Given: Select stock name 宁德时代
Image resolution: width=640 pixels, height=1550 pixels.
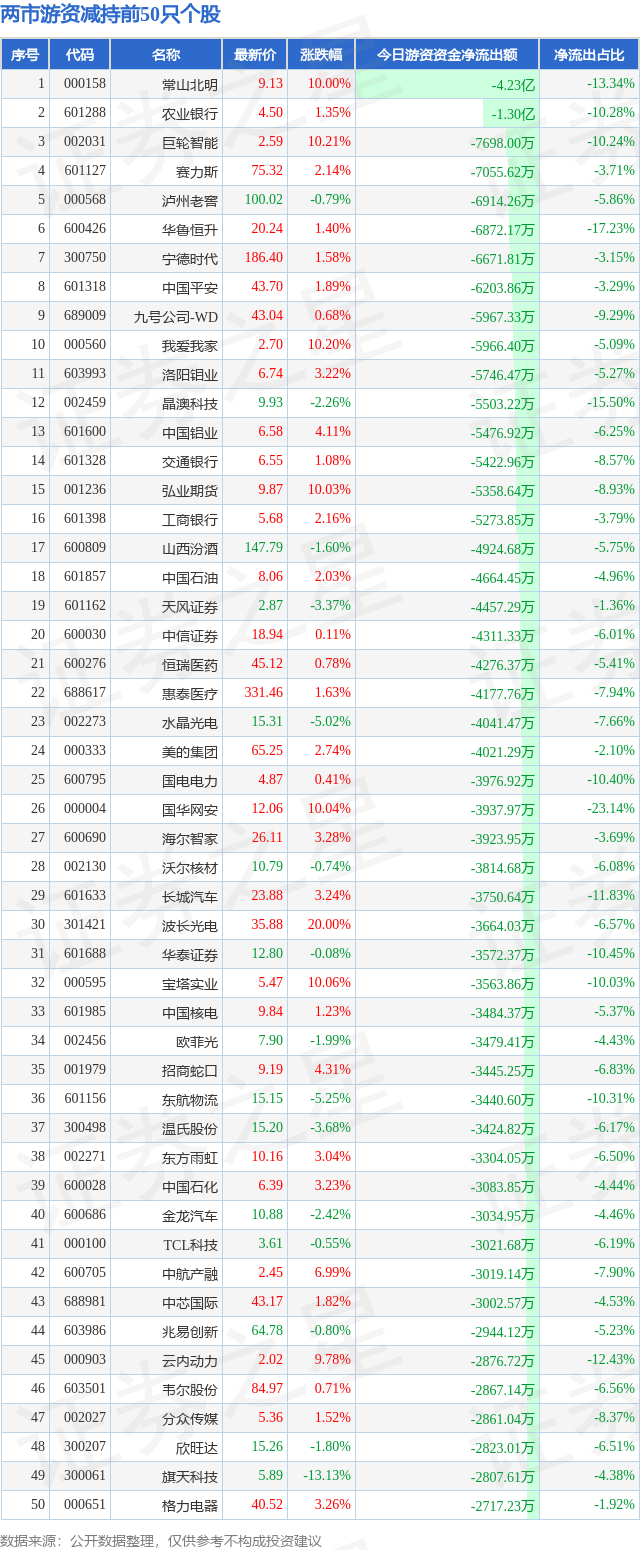Looking at the screenshot, I should coord(190,258).
